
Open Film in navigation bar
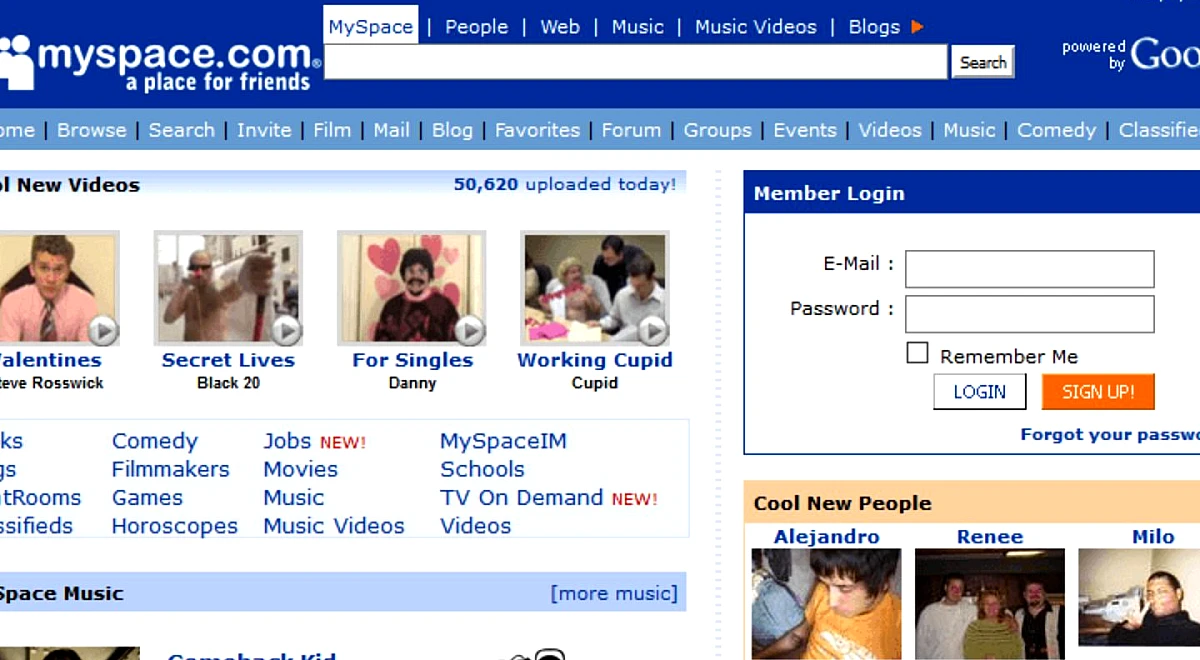click(x=332, y=130)
